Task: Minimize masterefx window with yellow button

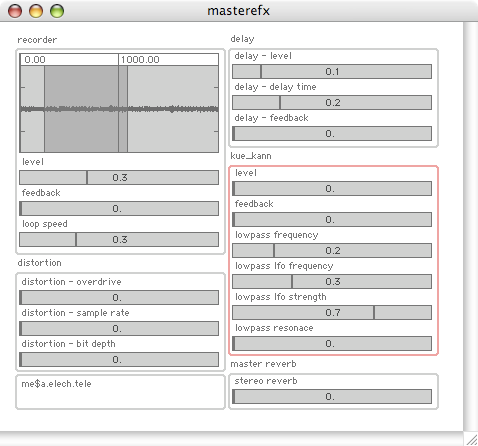Action: pyautogui.click(x=36, y=11)
